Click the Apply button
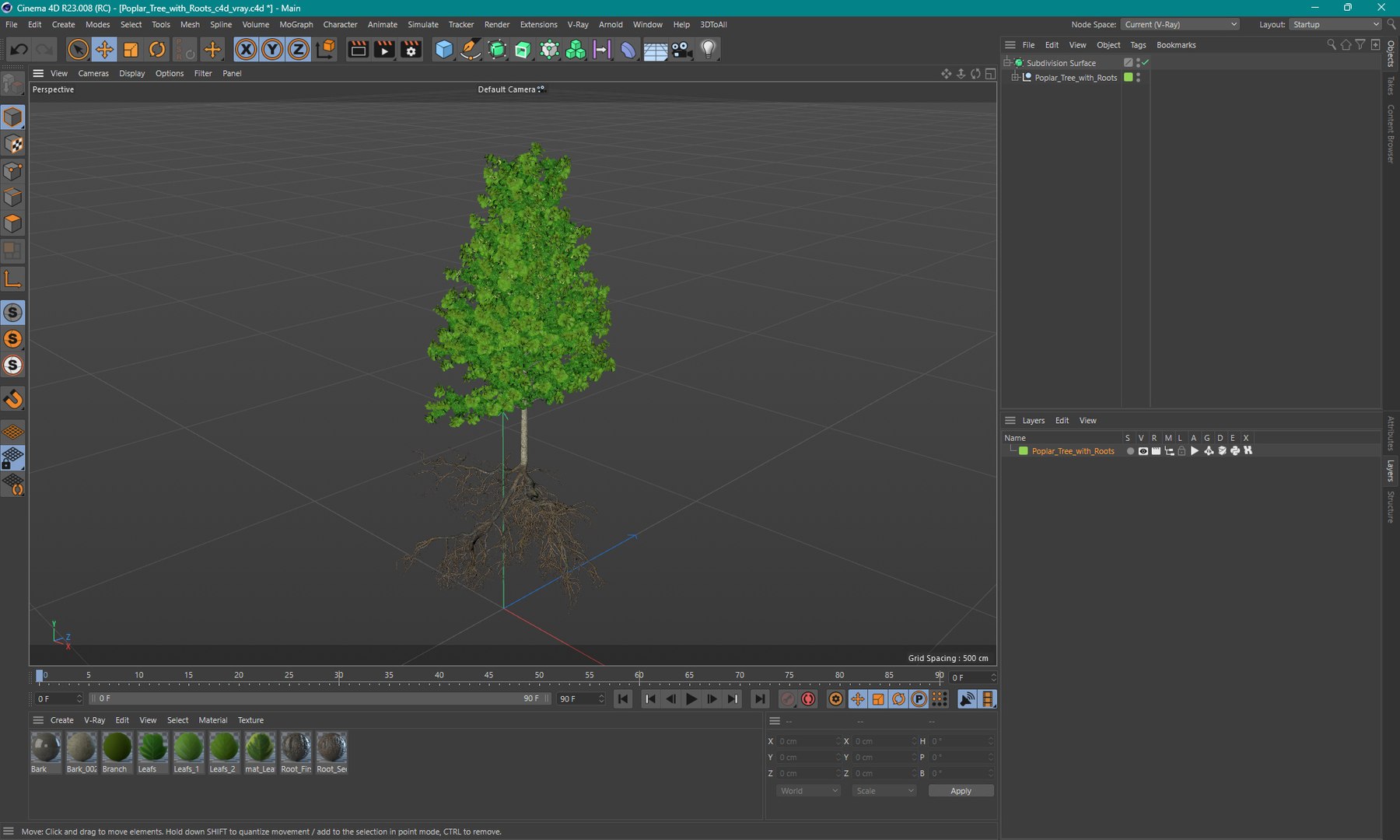The image size is (1400, 840). 961,791
